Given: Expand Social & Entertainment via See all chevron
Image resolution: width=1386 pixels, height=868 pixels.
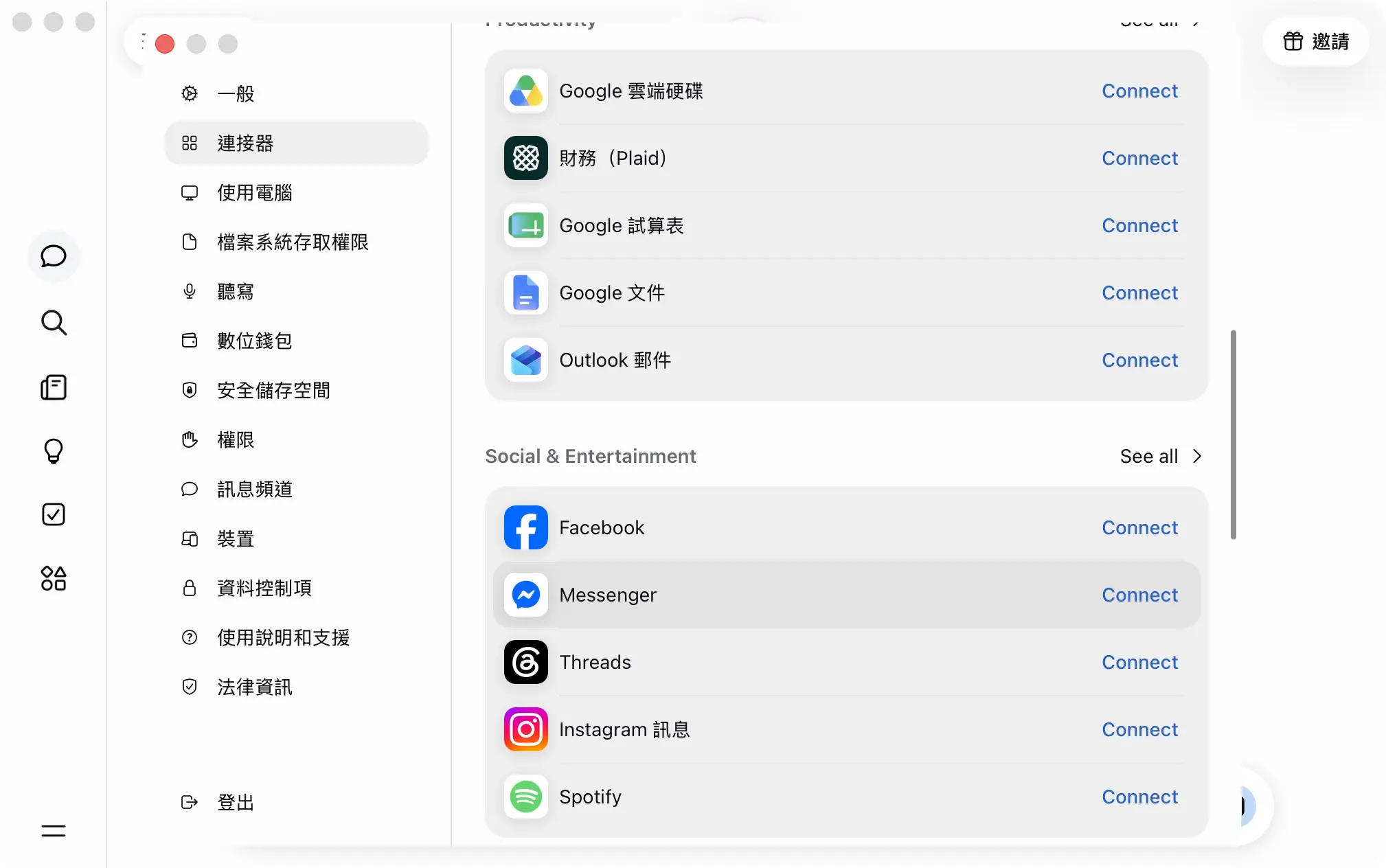Looking at the screenshot, I should click(1197, 456).
